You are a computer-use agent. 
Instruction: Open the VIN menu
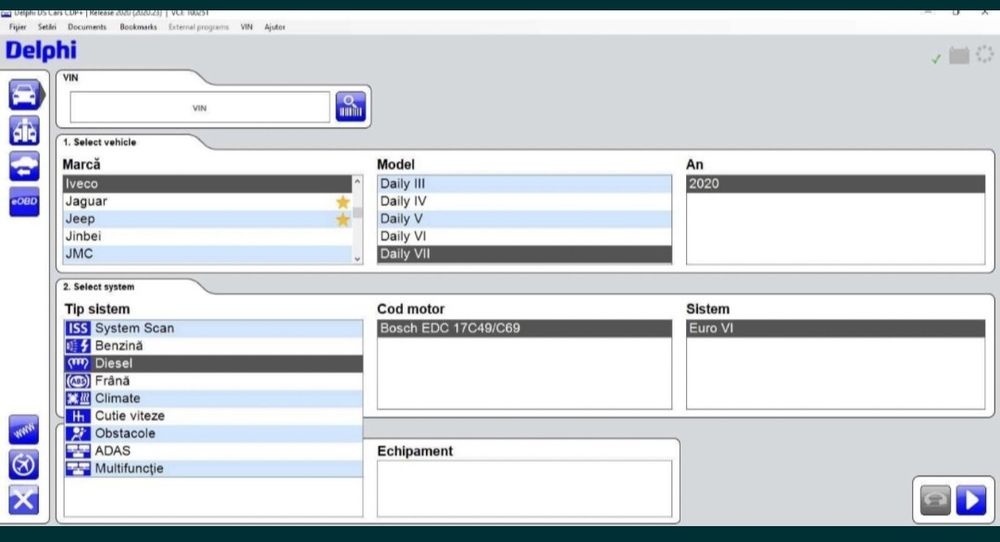(247, 27)
